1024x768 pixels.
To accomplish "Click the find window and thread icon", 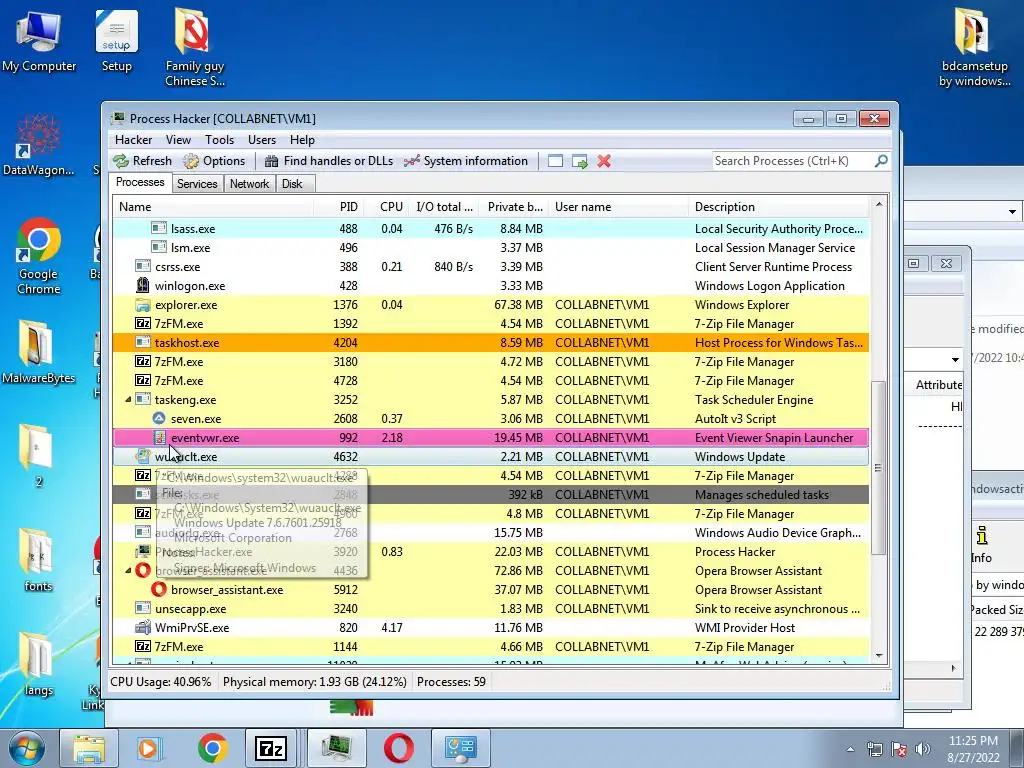I will (579, 161).
